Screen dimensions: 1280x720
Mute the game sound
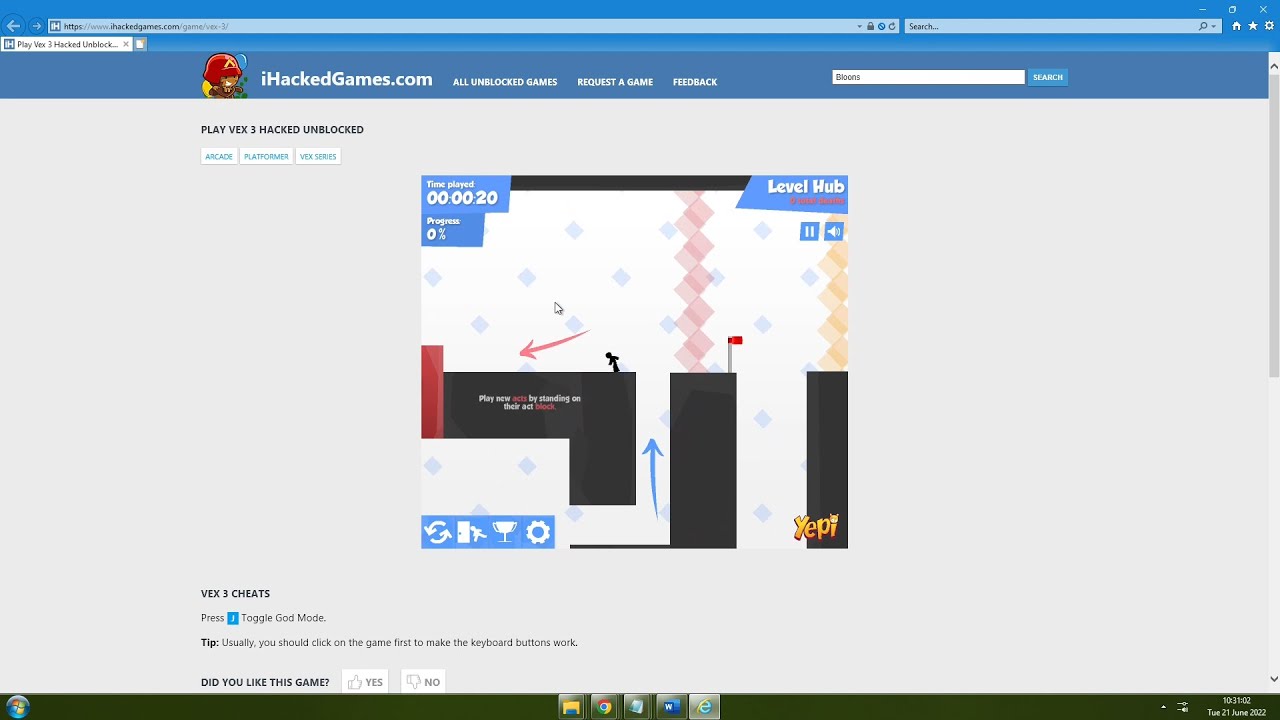834,231
